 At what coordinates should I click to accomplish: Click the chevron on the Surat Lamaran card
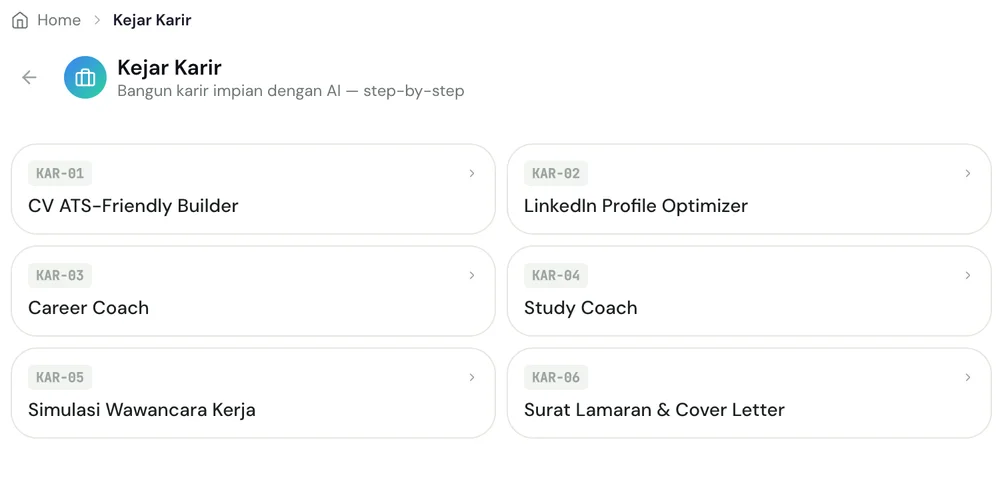[x=968, y=378]
